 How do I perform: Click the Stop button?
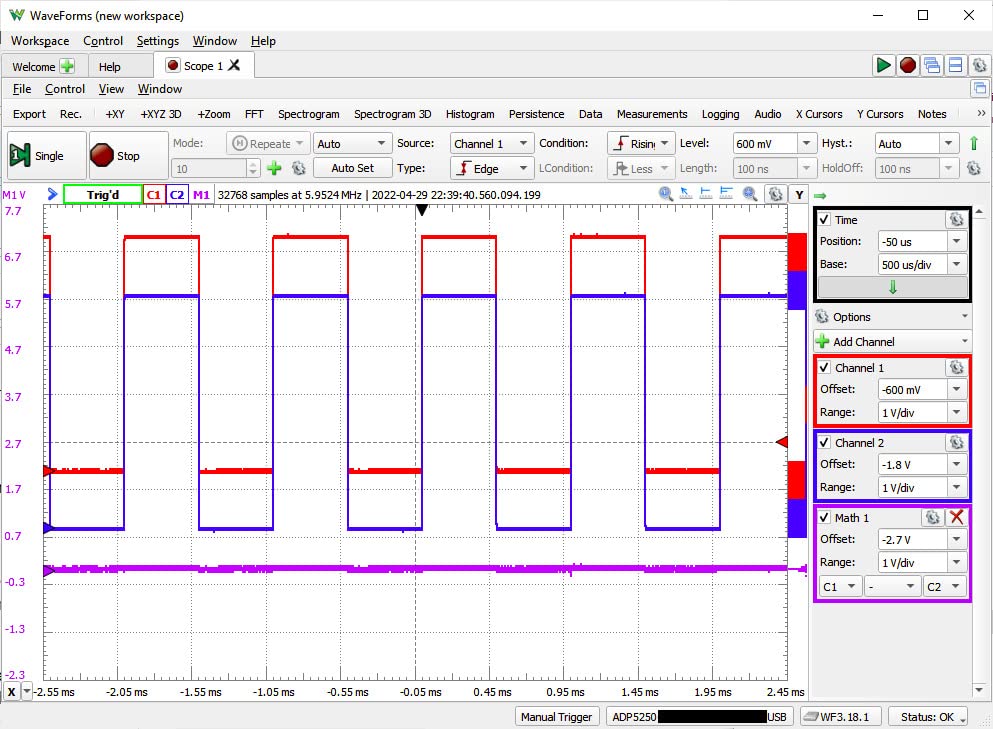[x=128, y=156]
